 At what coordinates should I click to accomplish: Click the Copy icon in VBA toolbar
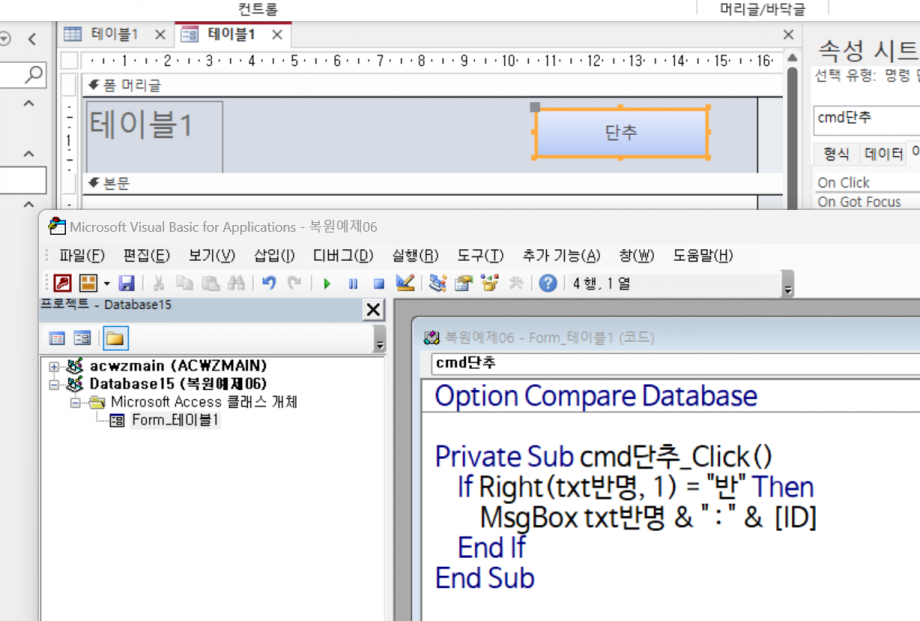point(184,284)
